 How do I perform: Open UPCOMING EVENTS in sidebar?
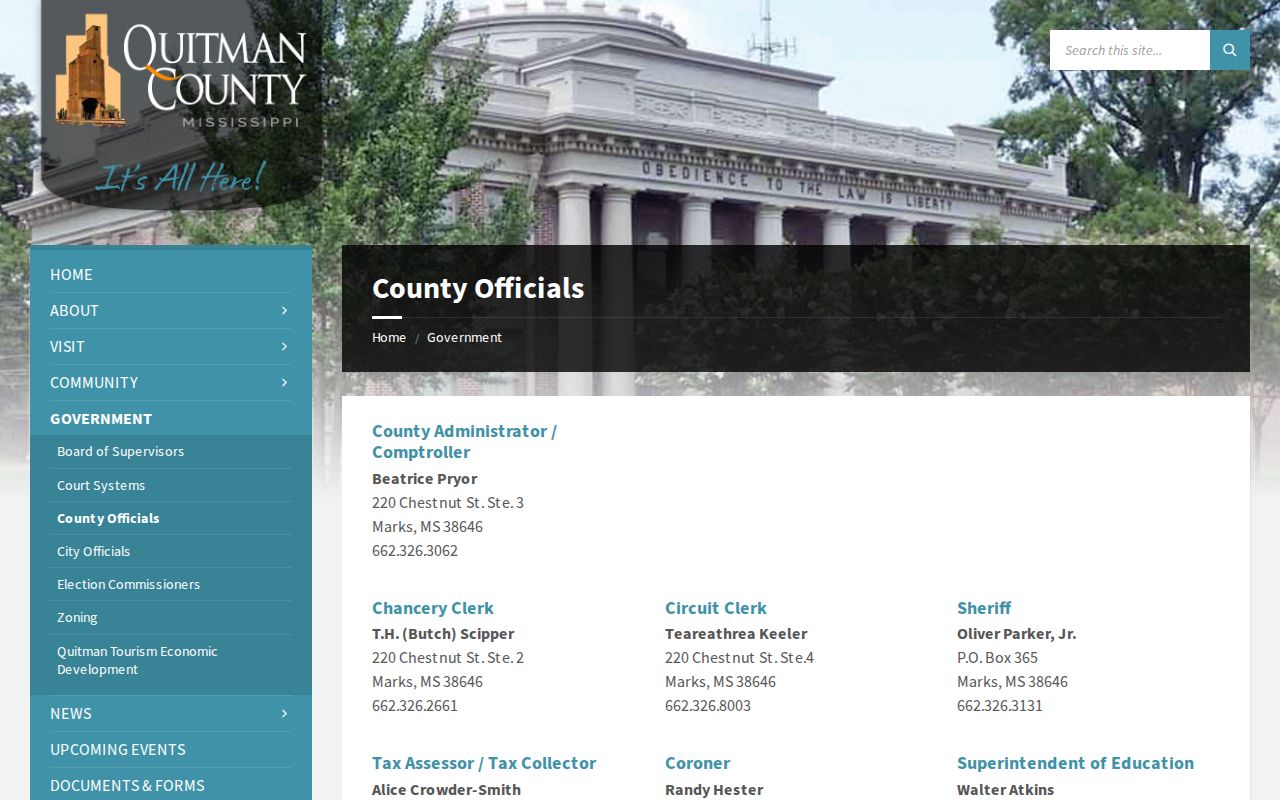click(118, 750)
